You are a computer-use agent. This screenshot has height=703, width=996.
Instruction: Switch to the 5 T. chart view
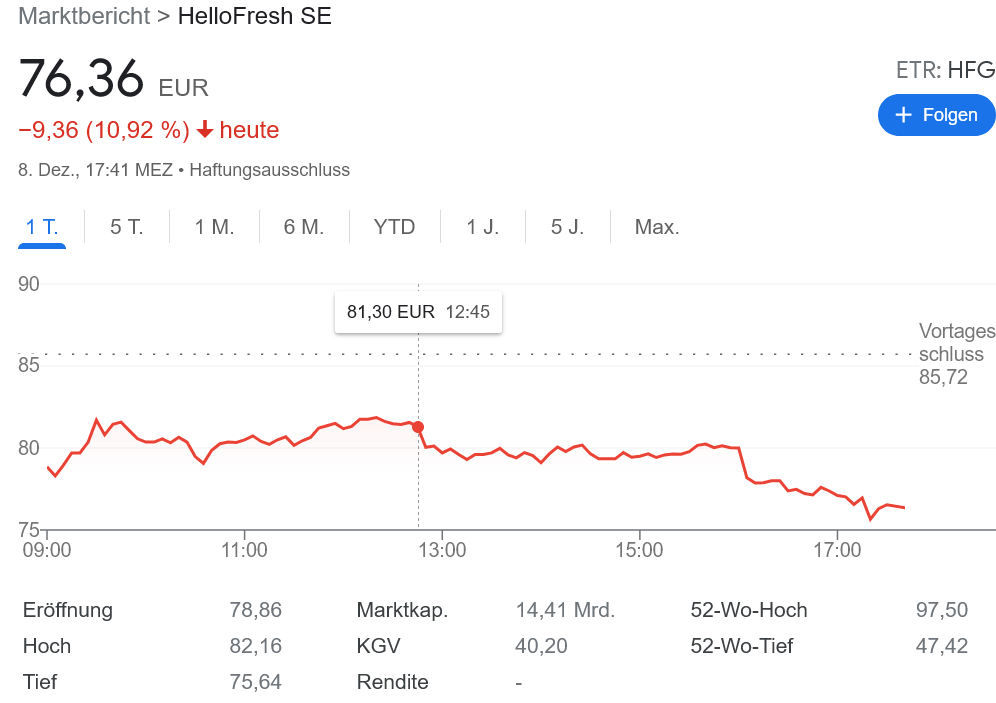click(126, 227)
